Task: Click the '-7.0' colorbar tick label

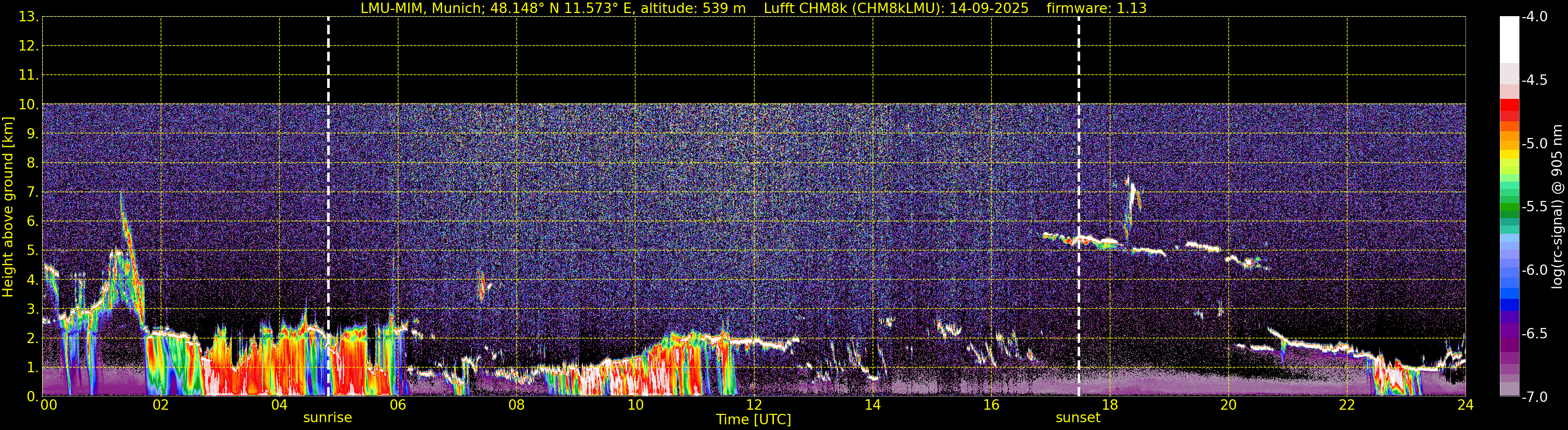Action: [1535, 397]
